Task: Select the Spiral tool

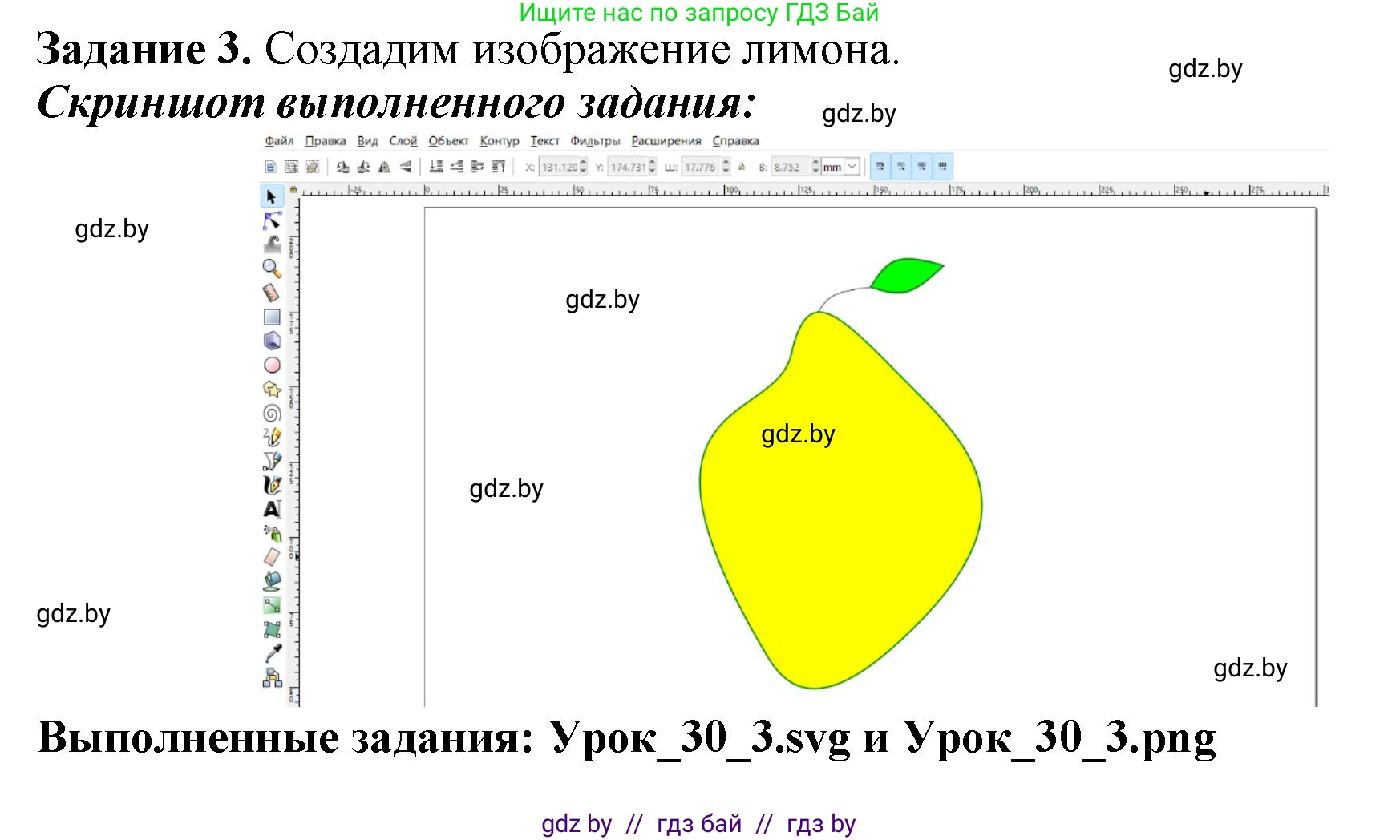Action: pos(273,414)
